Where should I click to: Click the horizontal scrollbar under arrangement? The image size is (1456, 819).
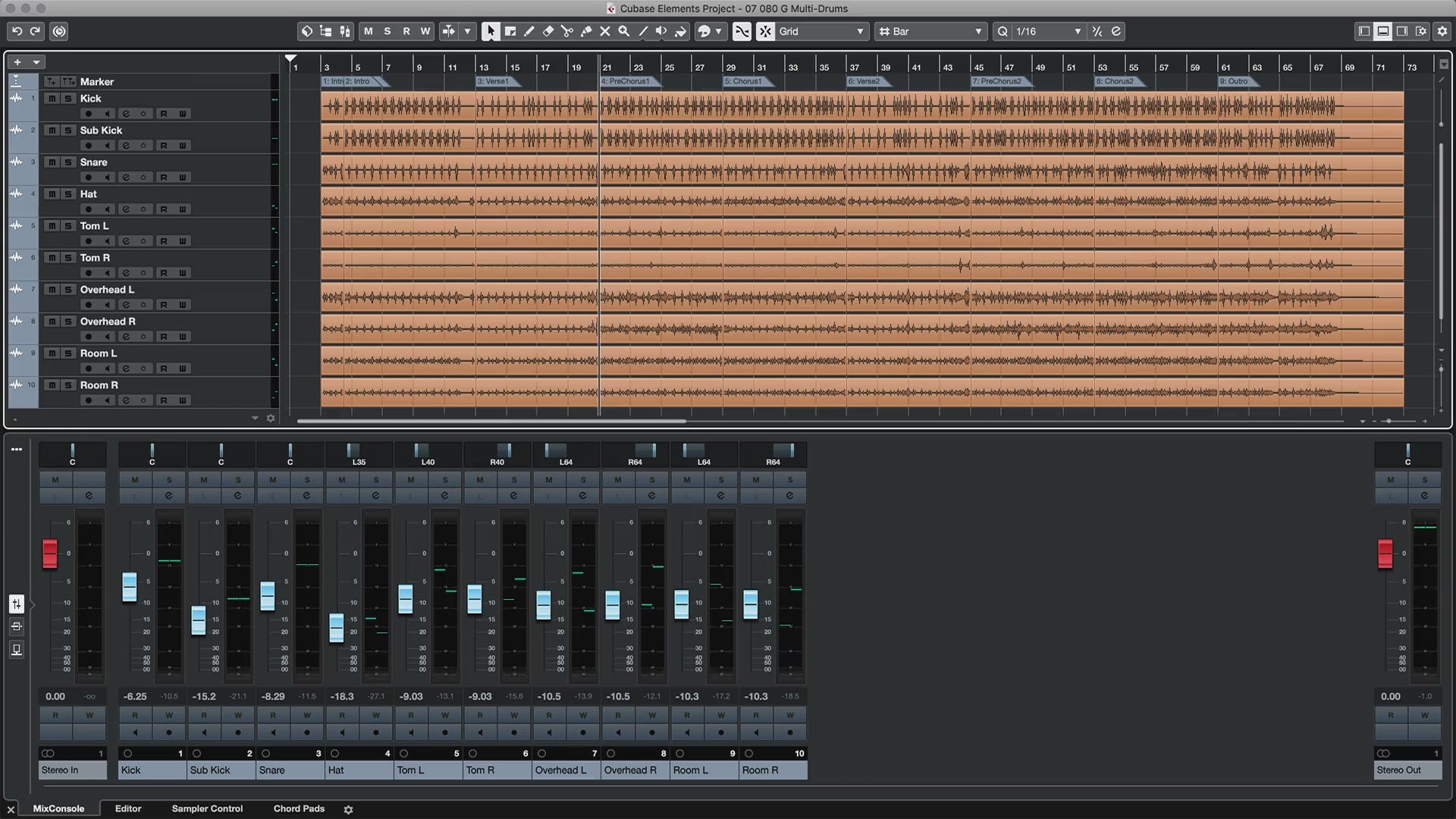pyautogui.click(x=491, y=421)
